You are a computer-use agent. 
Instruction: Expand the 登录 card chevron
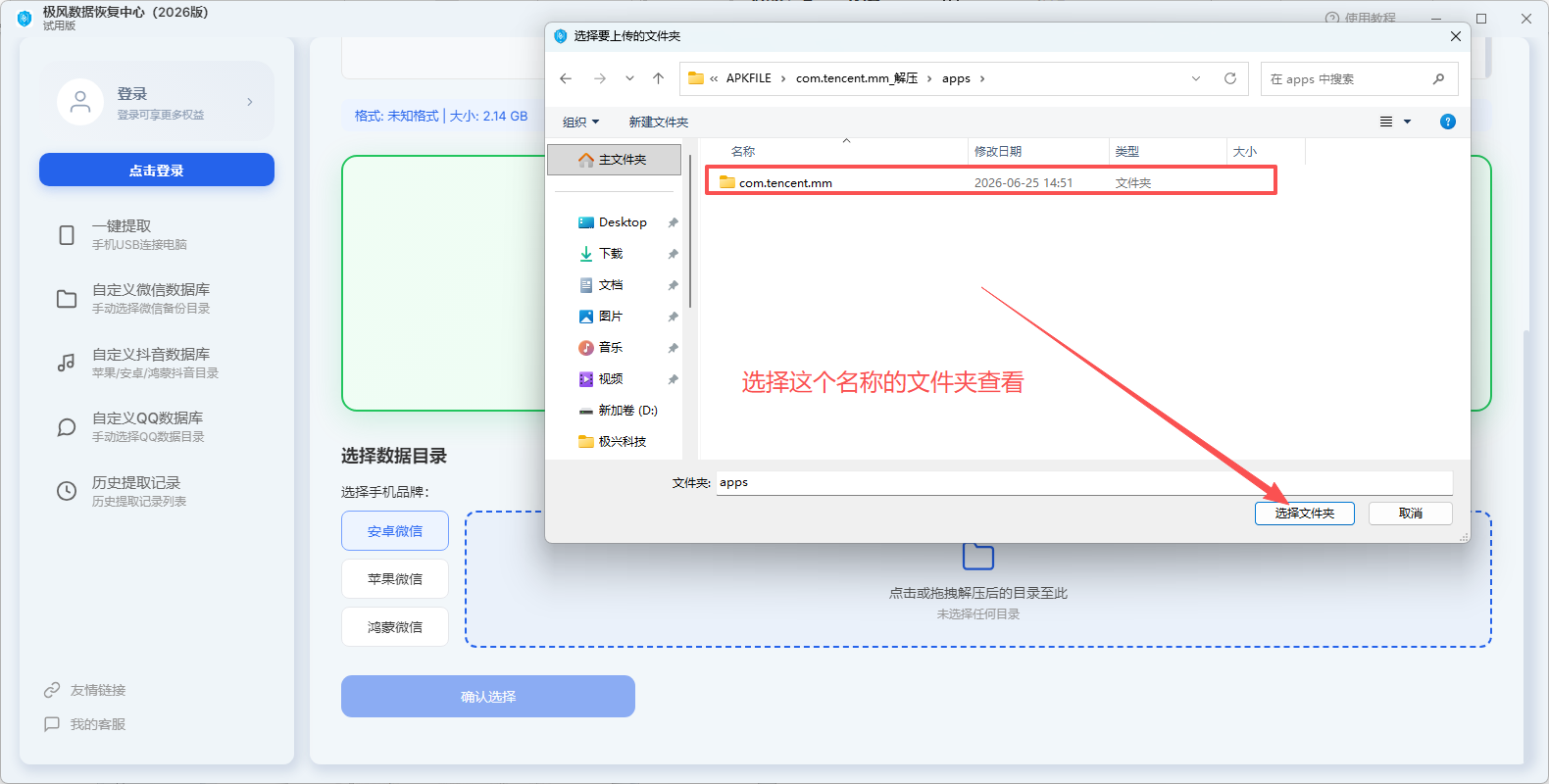[x=250, y=102]
